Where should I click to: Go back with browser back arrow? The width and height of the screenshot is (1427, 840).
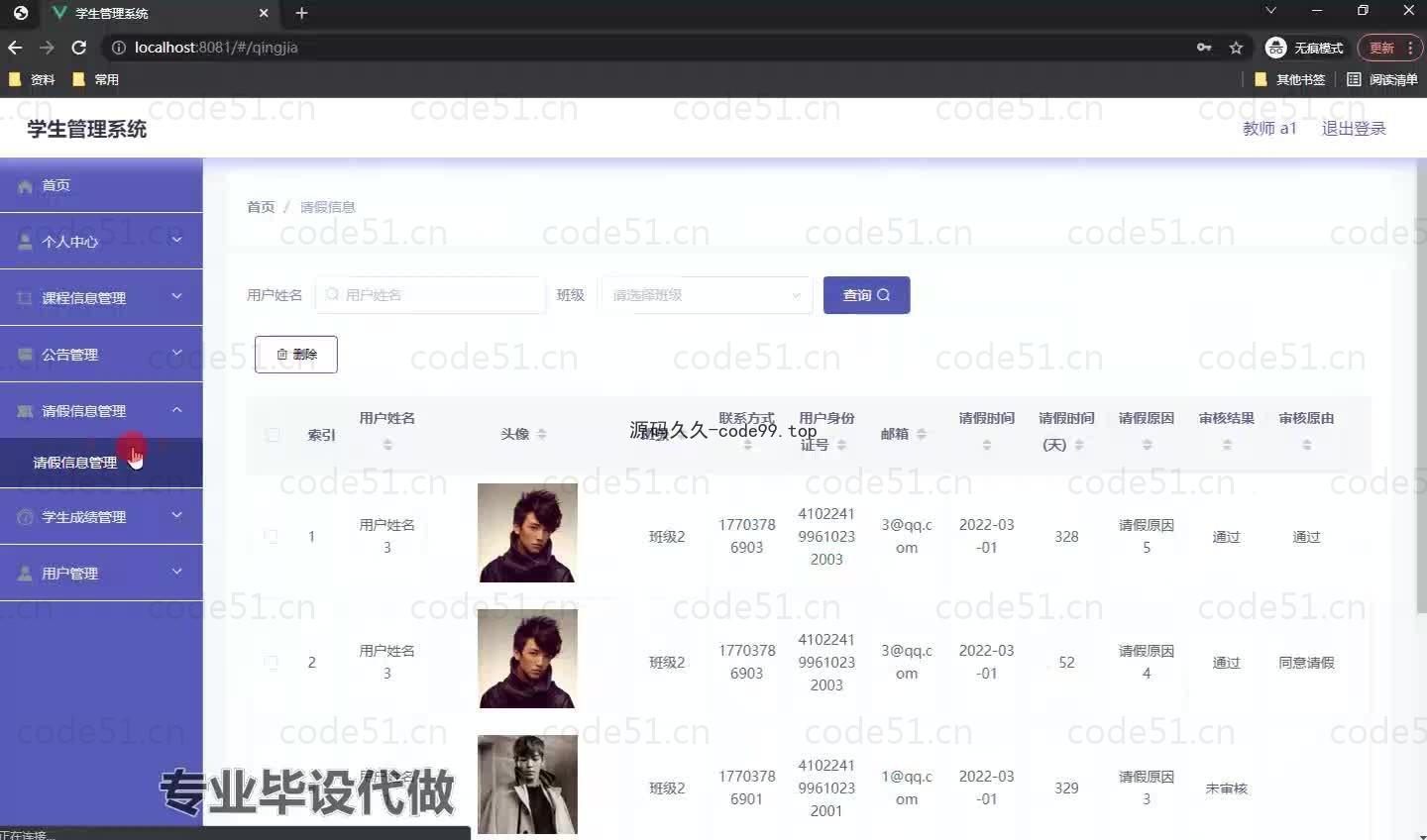pyautogui.click(x=15, y=48)
